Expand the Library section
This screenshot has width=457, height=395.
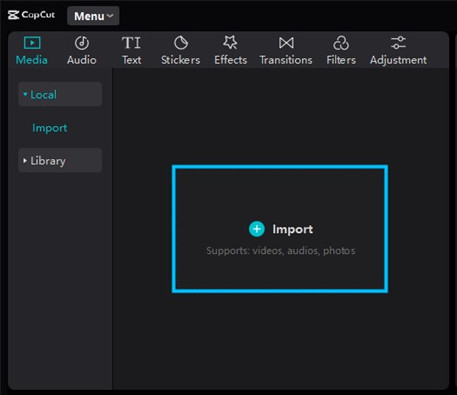coord(60,160)
